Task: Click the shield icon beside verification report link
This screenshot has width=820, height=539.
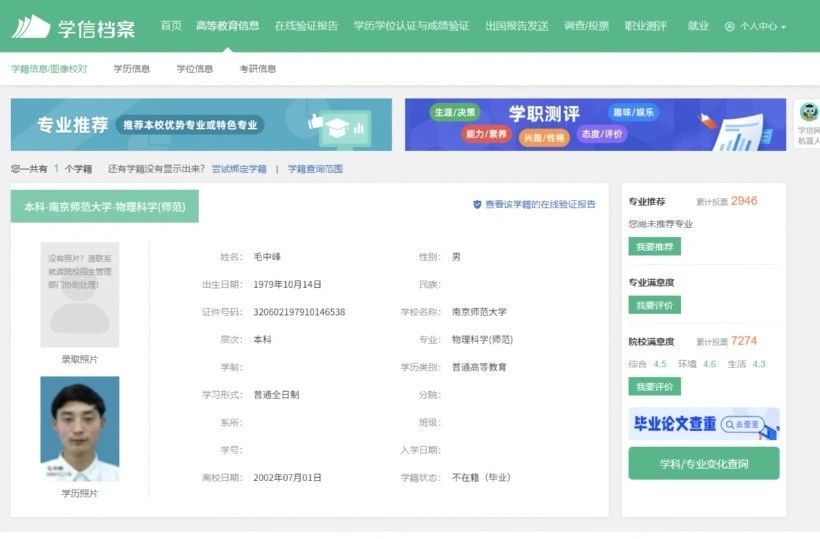Action: [477, 204]
